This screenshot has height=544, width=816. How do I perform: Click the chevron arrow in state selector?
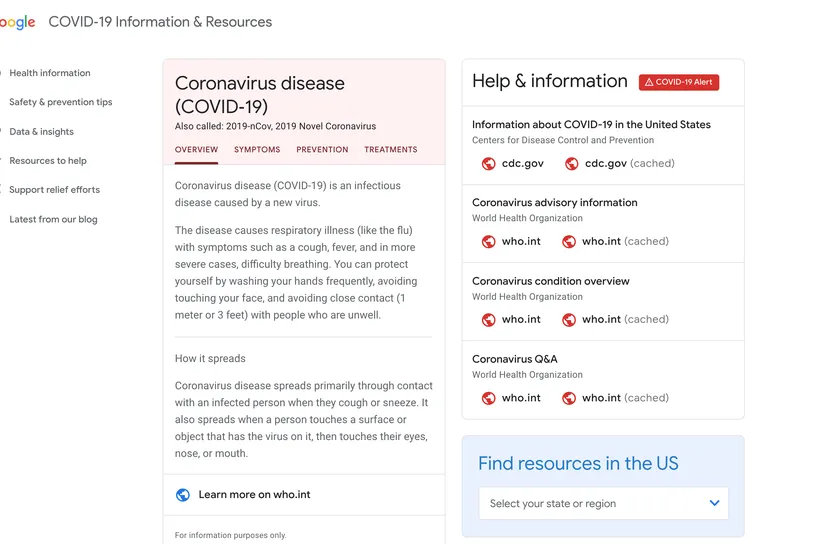pyautogui.click(x=715, y=503)
